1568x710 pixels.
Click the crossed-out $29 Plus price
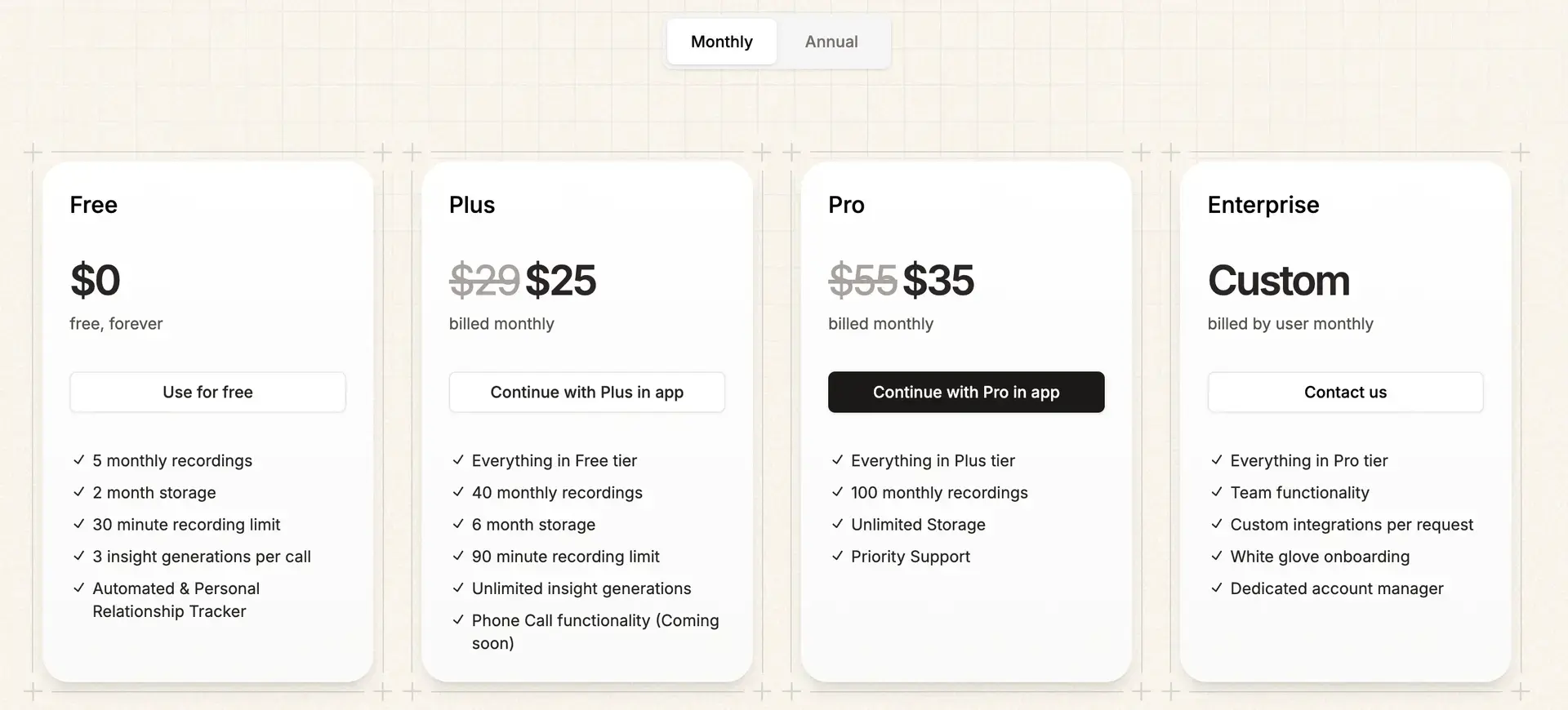click(483, 281)
